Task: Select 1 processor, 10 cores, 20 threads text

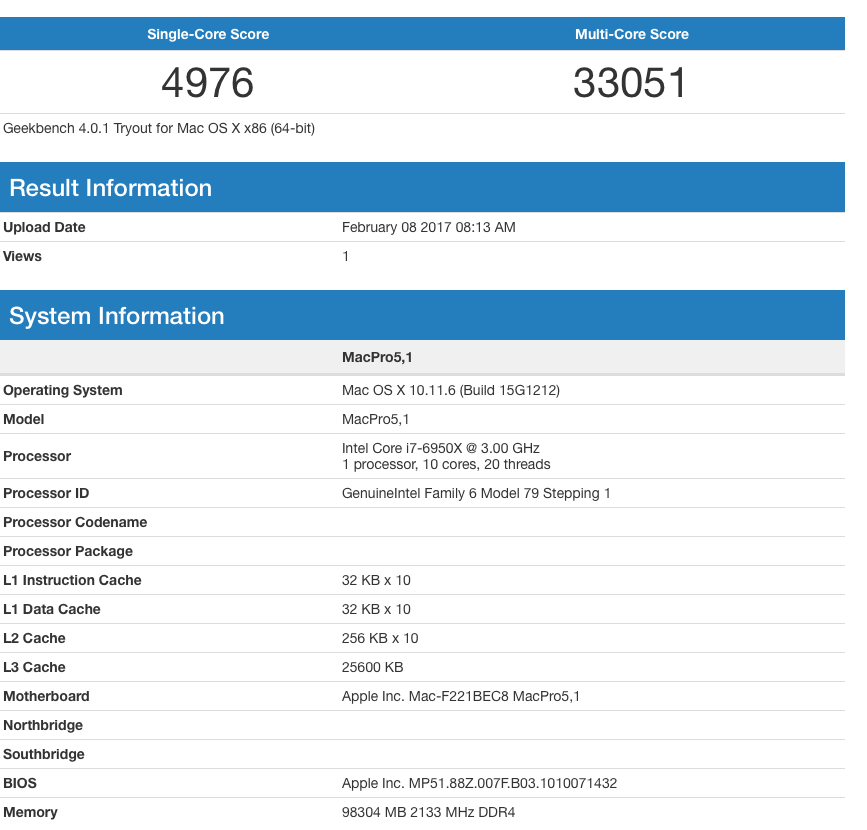Action: point(446,464)
